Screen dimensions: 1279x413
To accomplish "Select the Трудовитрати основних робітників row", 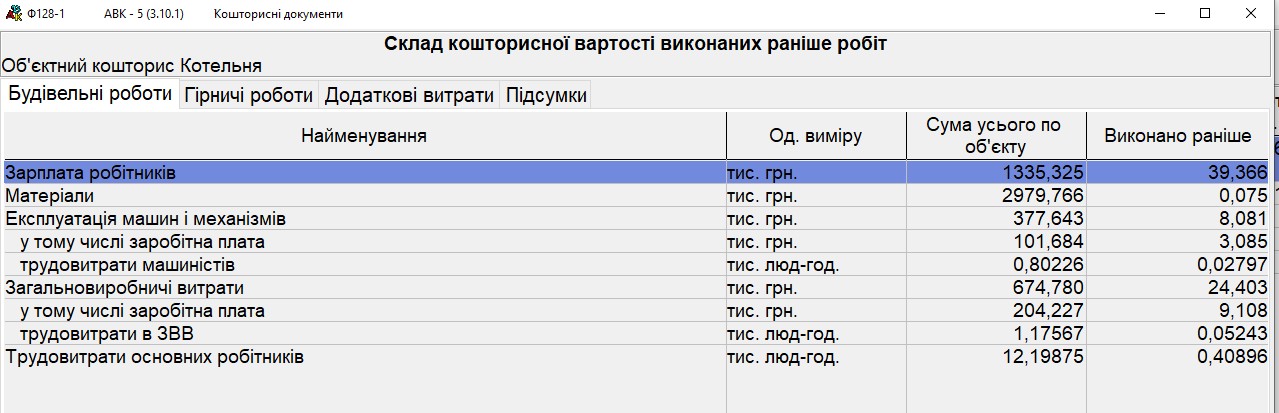I will coord(636,357).
